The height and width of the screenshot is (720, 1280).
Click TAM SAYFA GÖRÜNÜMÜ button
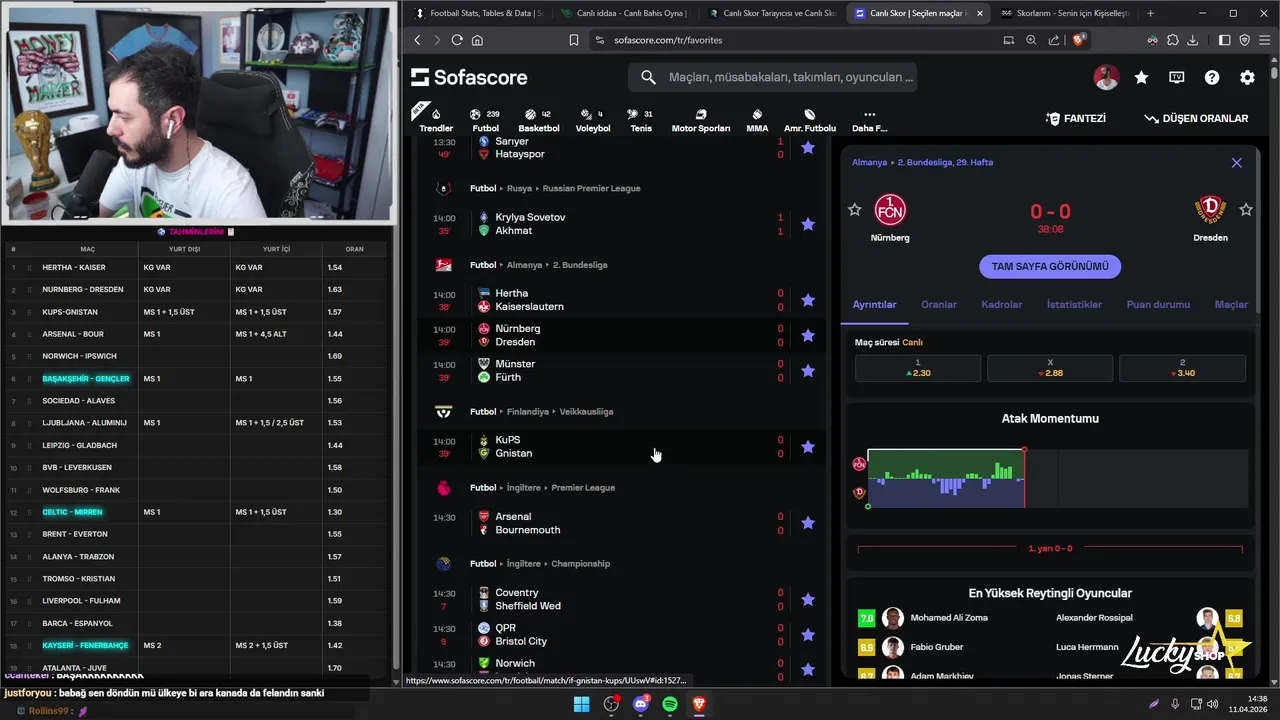point(1050,267)
